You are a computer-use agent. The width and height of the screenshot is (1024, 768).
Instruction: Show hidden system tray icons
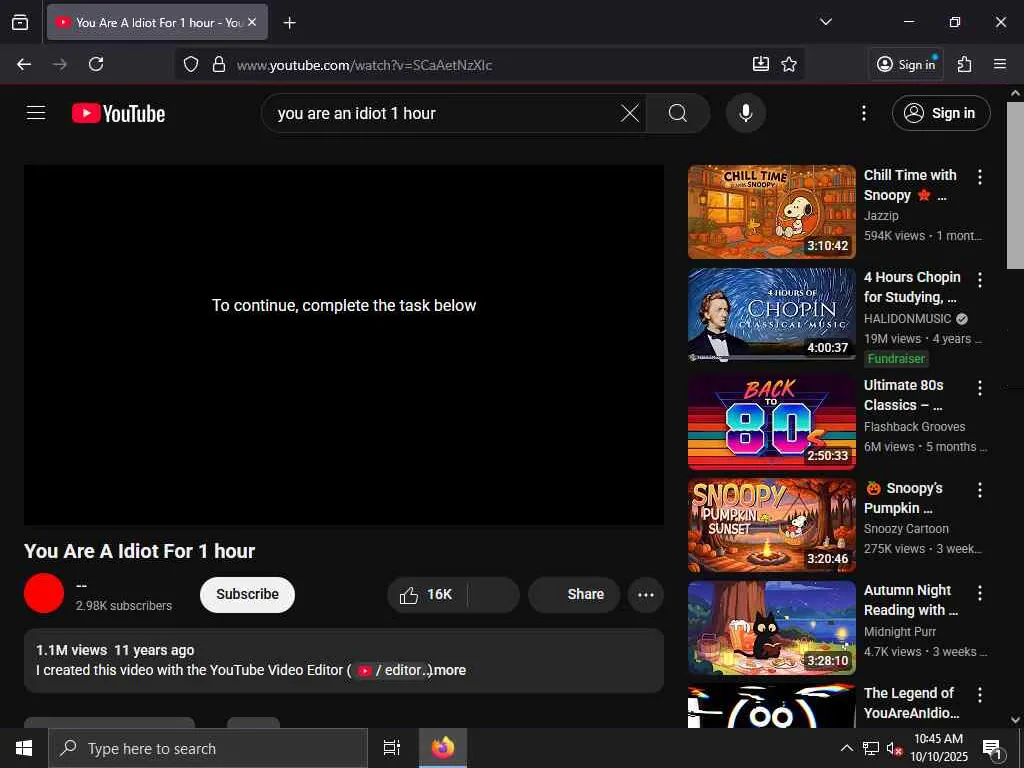pyautogui.click(x=846, y=748)
